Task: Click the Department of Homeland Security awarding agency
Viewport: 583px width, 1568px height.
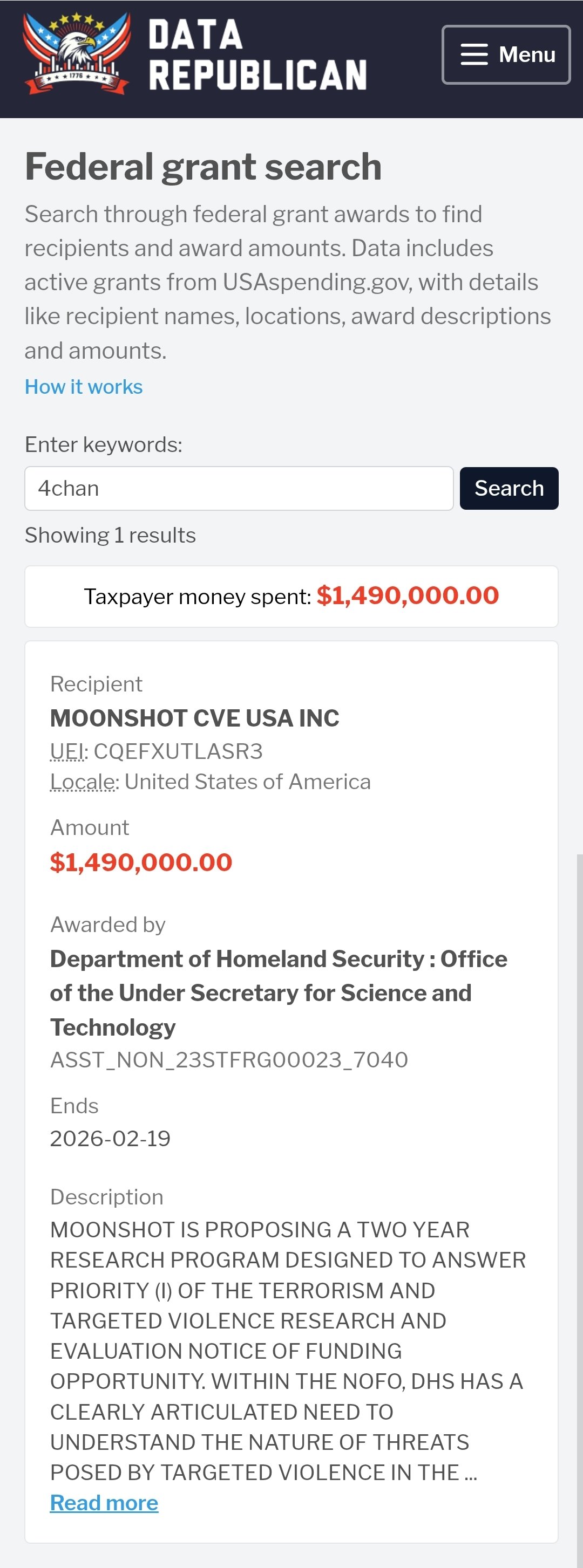Action: point(279,993)
